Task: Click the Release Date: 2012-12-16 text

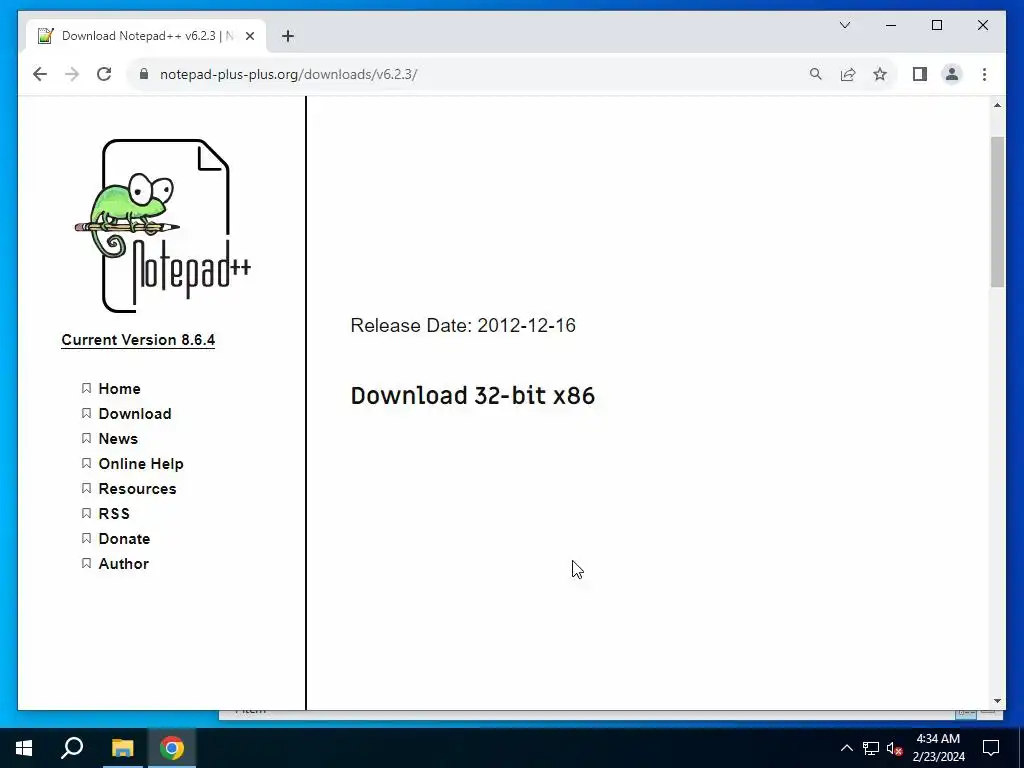Action: 463,325
